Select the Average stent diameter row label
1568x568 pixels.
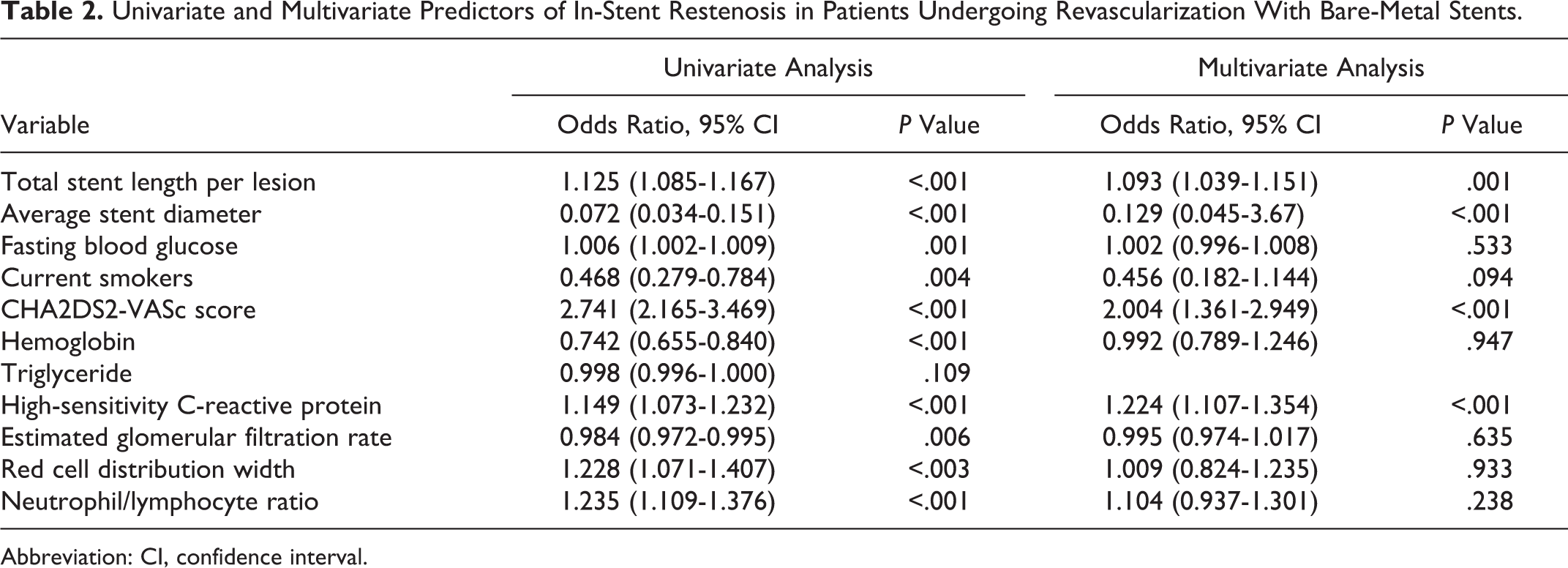click(x=131, y=214)
